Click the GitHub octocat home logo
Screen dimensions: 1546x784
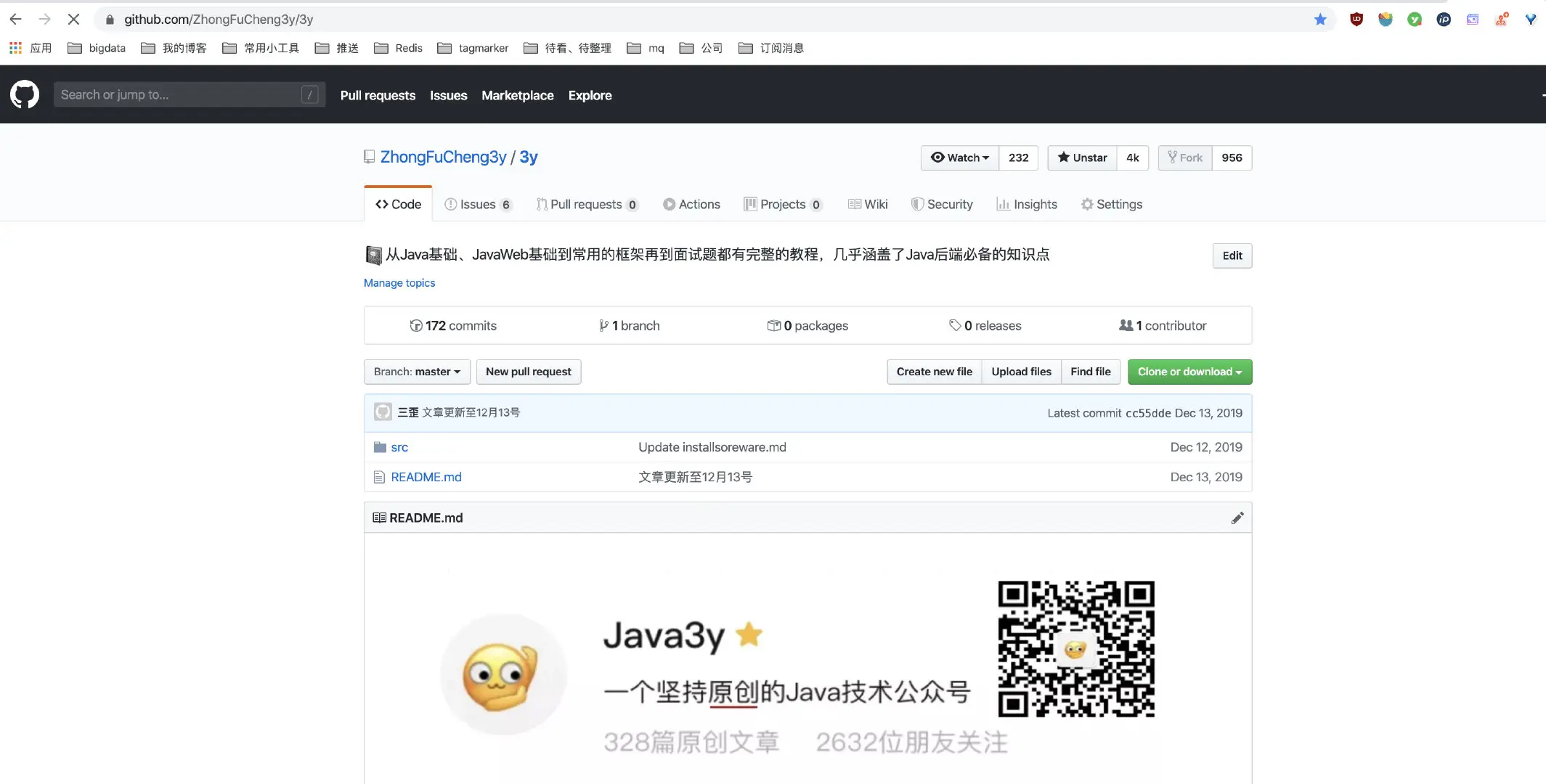click(25, 94)
